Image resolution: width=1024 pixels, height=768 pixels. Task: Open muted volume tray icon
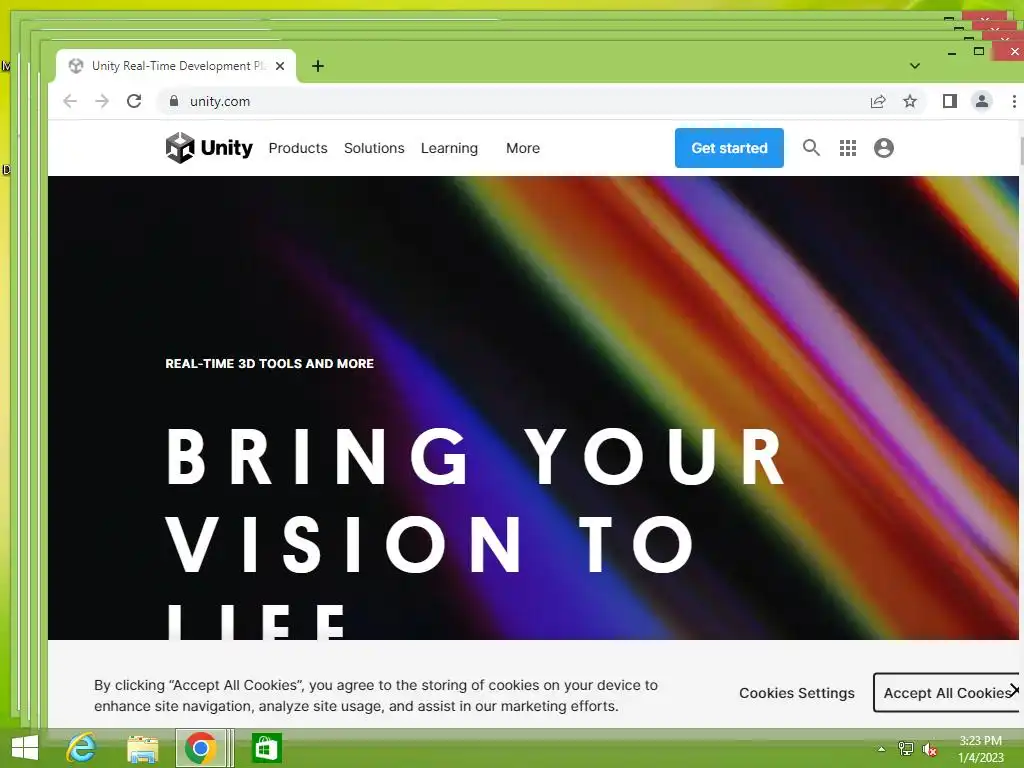pyautogui.click(x=929, y=749)
